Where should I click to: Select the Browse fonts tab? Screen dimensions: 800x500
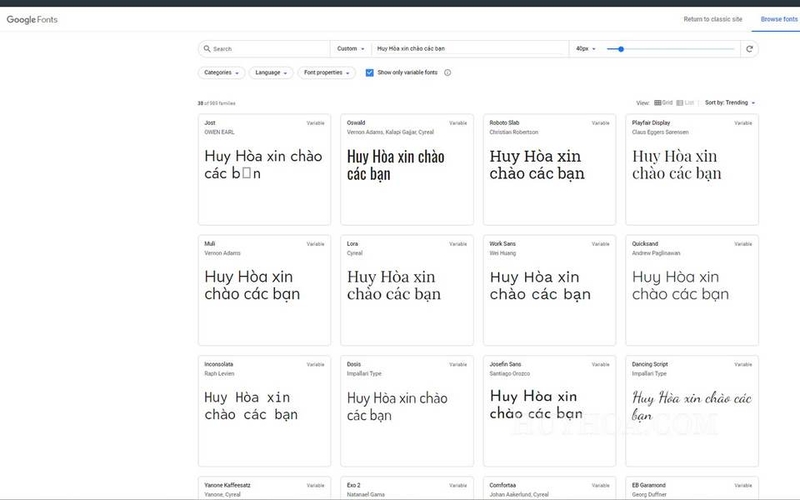[779, 19]
